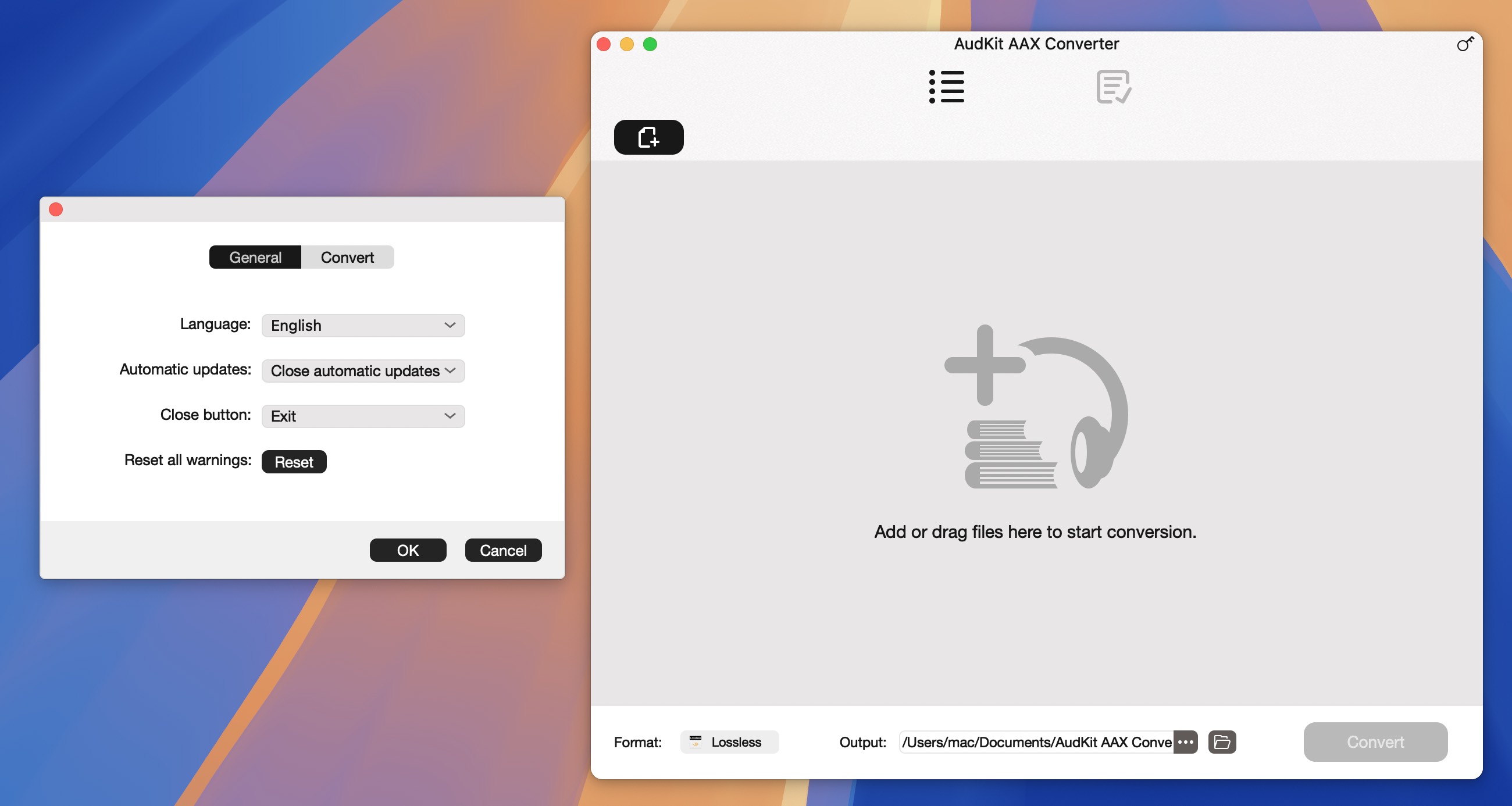Open the Close button dropdown showing Exit
1512x806 pixels.
[x=363, y=416]
